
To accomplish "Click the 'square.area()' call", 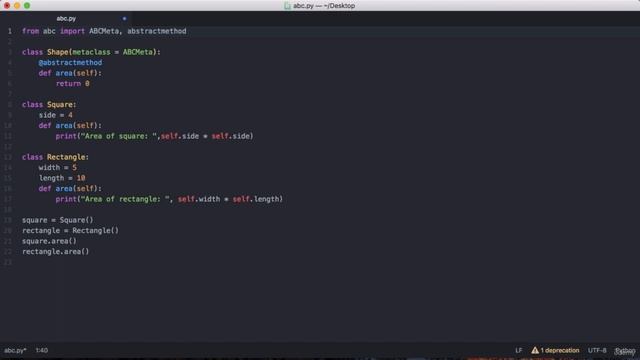I will point(49,241).
